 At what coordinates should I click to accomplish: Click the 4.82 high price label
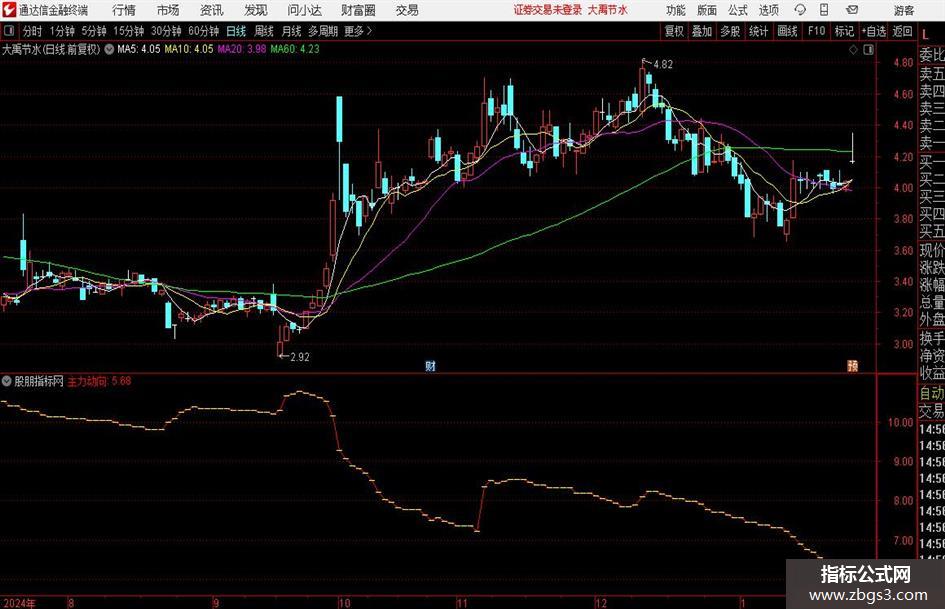tap(662, 64)
